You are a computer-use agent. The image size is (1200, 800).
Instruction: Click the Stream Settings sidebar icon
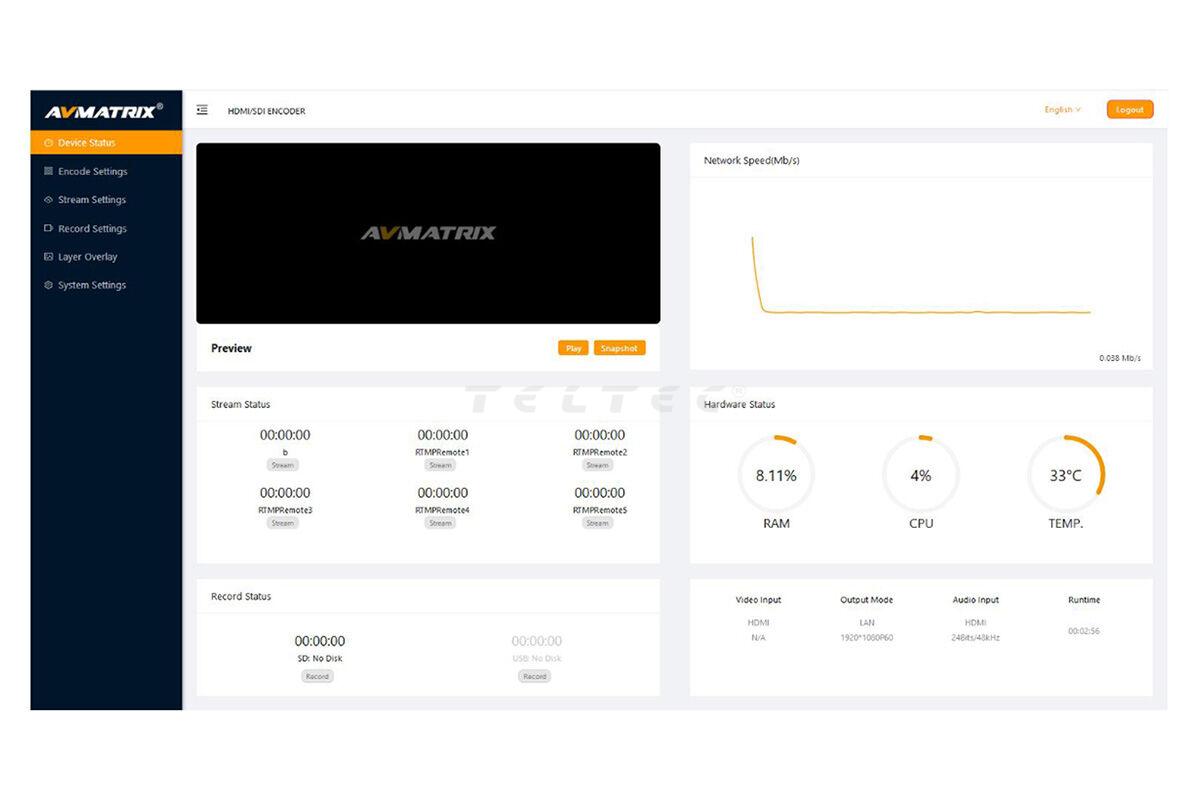pos(48,200)
